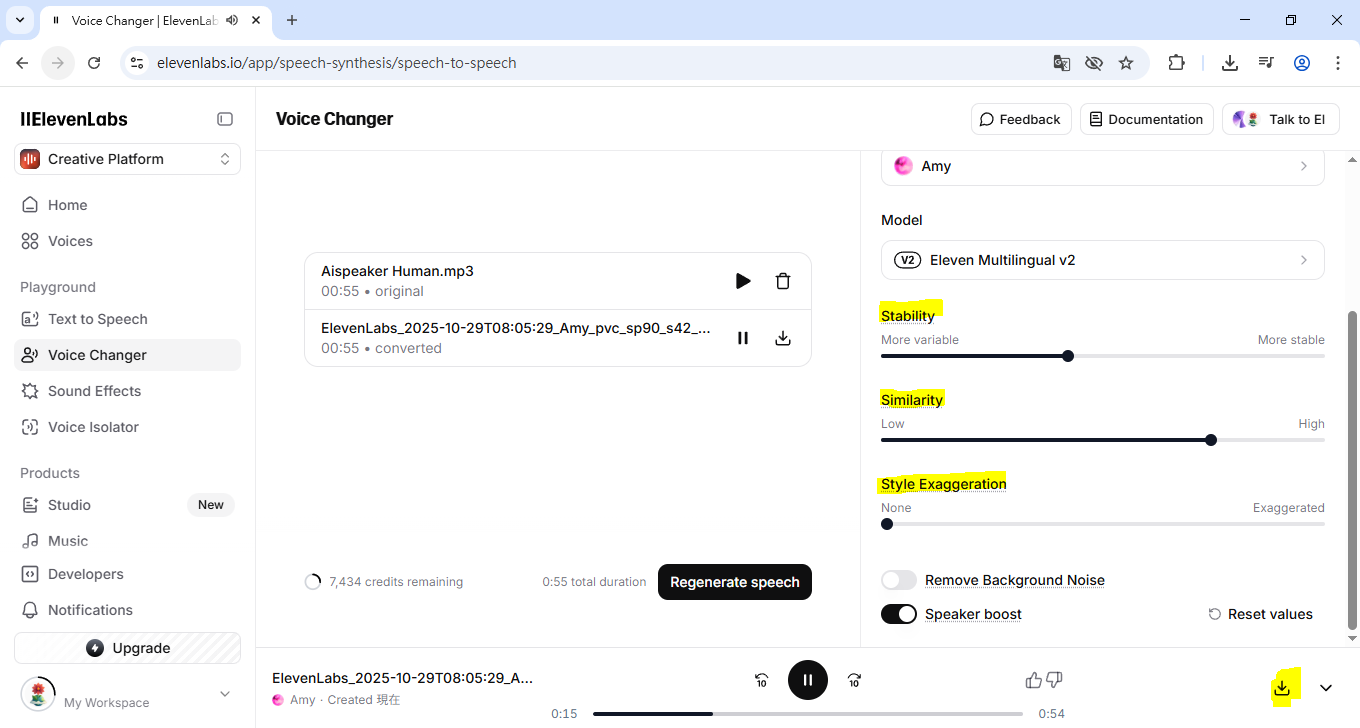Open Sound Effects in sidebar
This screenshot has height=728, width=1360.
point(94,391)
